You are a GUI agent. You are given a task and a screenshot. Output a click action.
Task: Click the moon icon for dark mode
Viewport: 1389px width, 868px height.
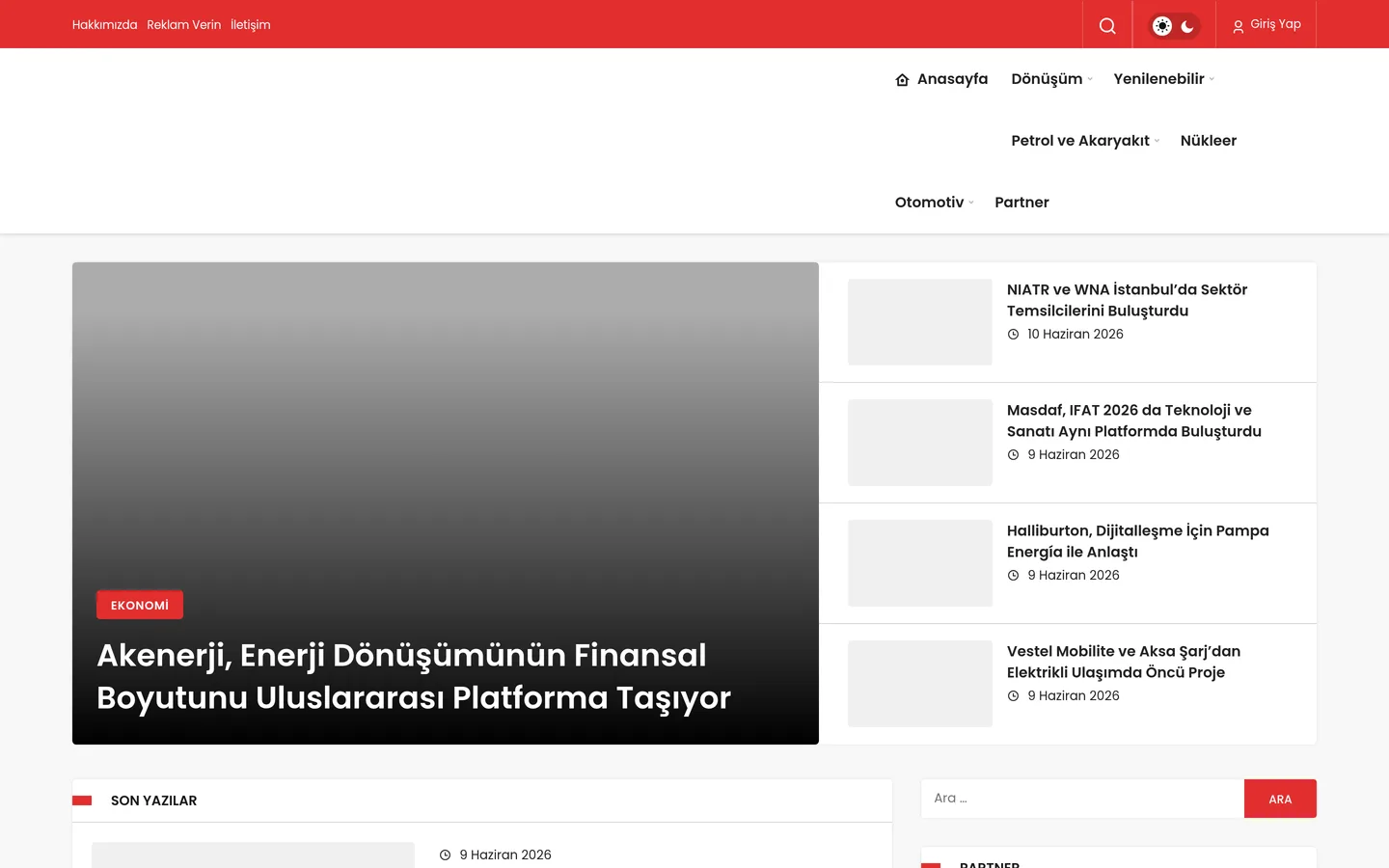point(1187,26)
